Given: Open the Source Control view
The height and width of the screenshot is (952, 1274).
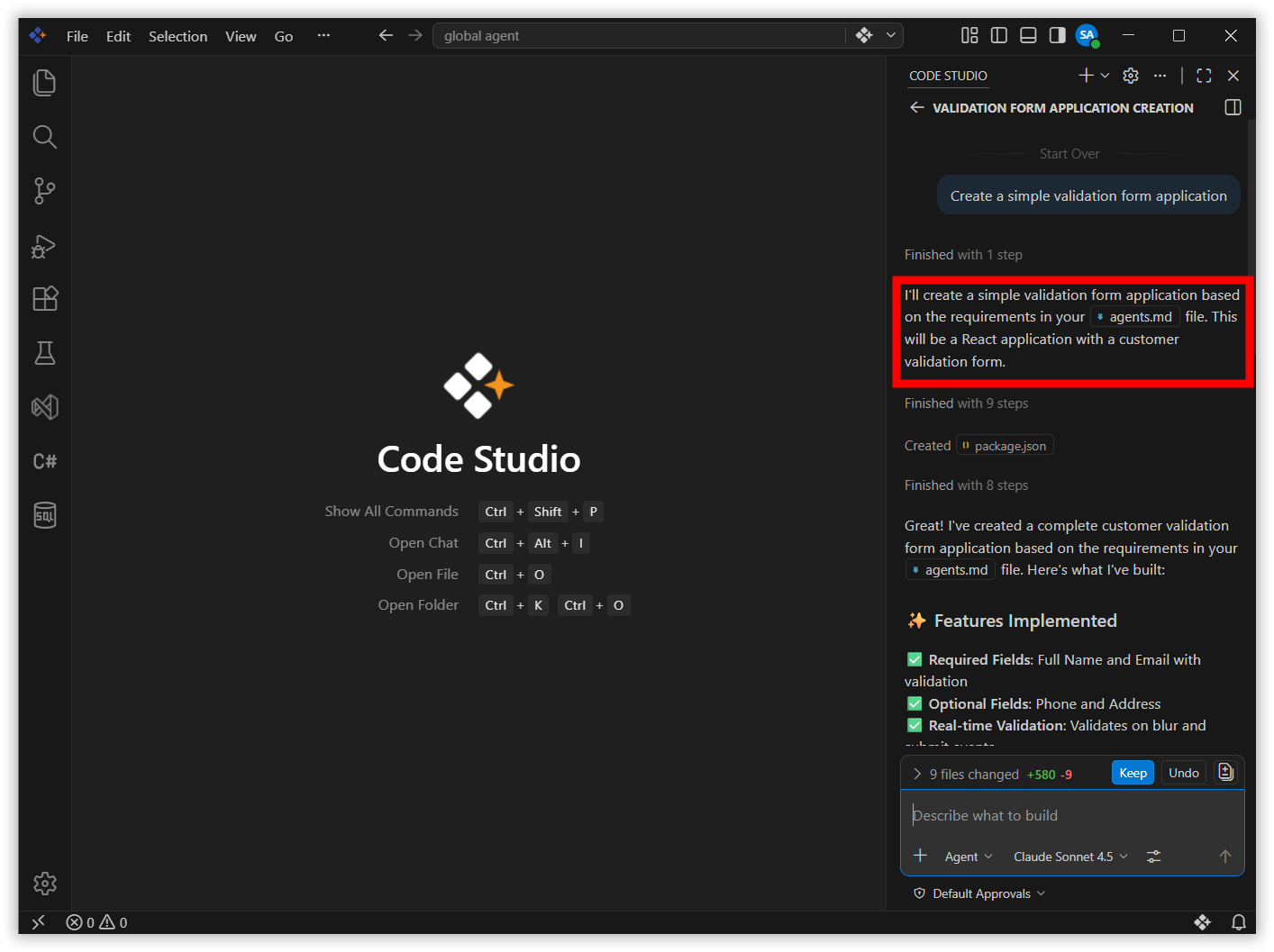Looking at the screenshot, I should 44,191.
